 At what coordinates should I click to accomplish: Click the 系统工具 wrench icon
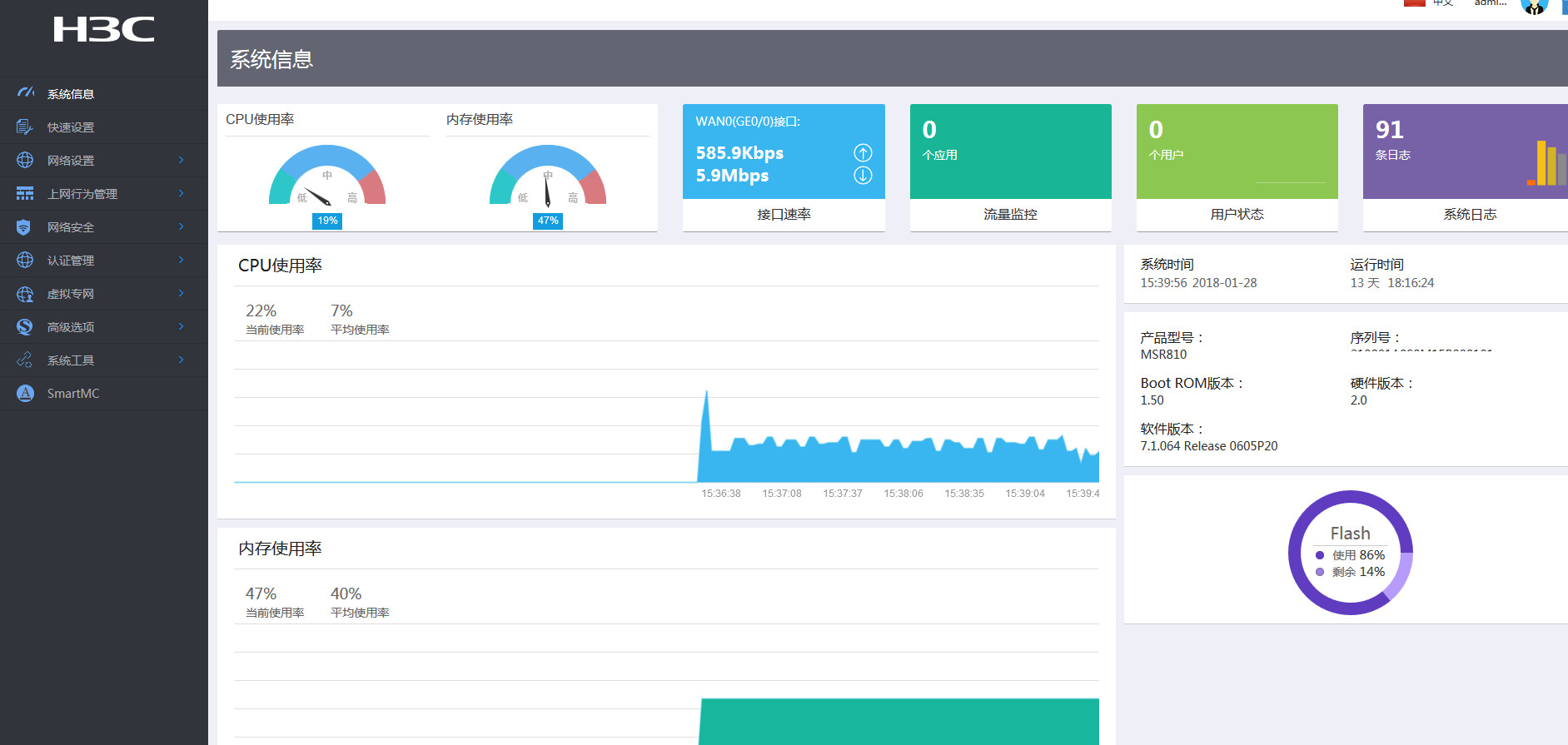point(25,360)
